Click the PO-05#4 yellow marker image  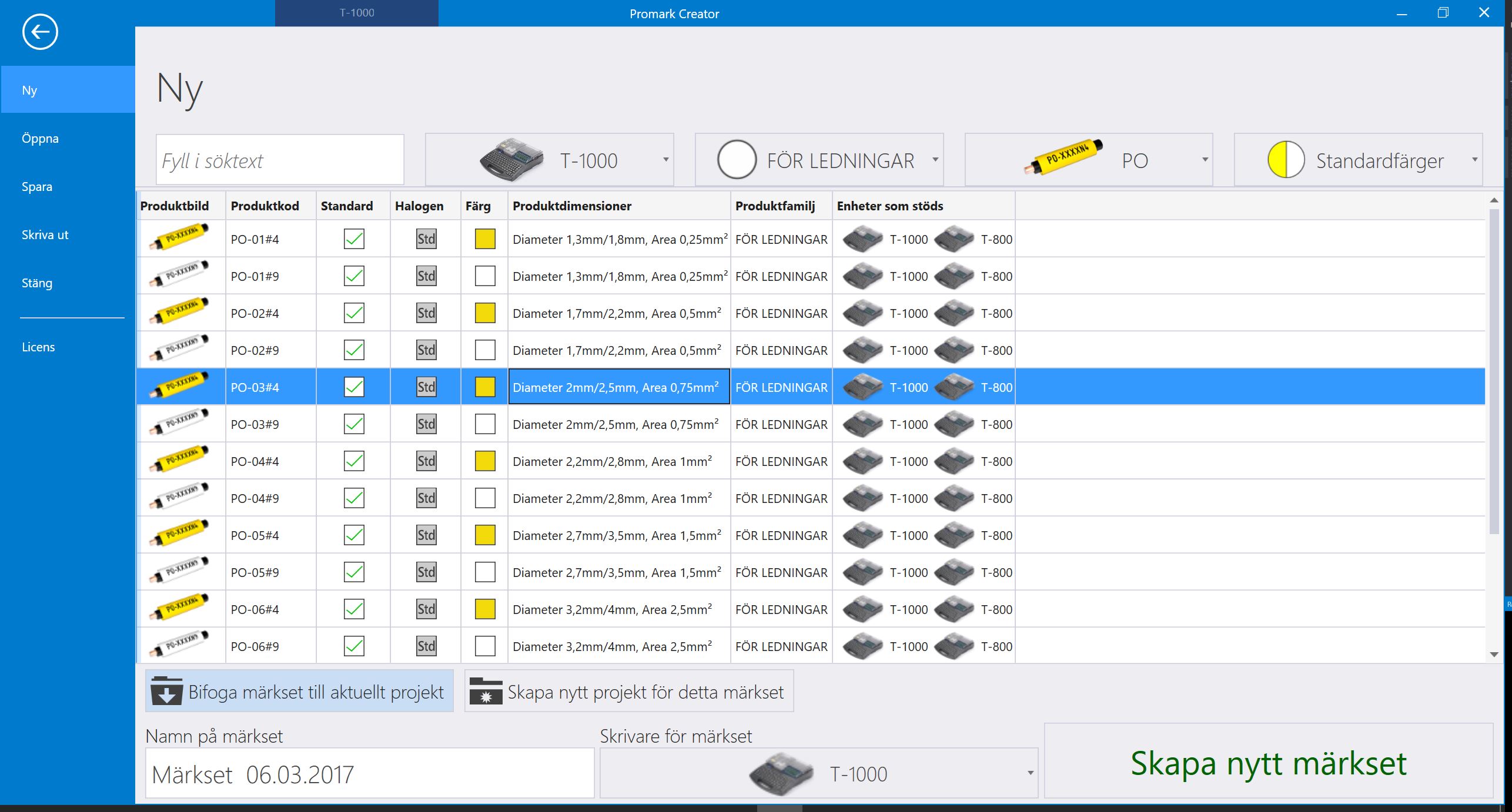click(179, 534)
